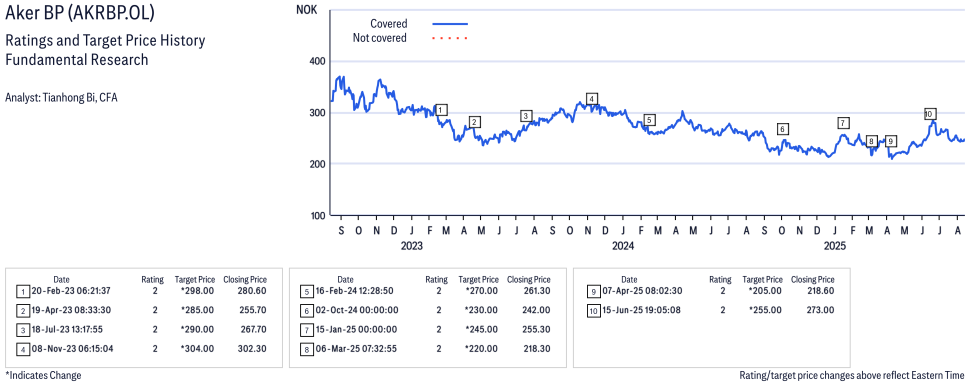The image size is (975, 382).
Task: Select chart marker 3 near August 2023
Action: pos(527,116)
